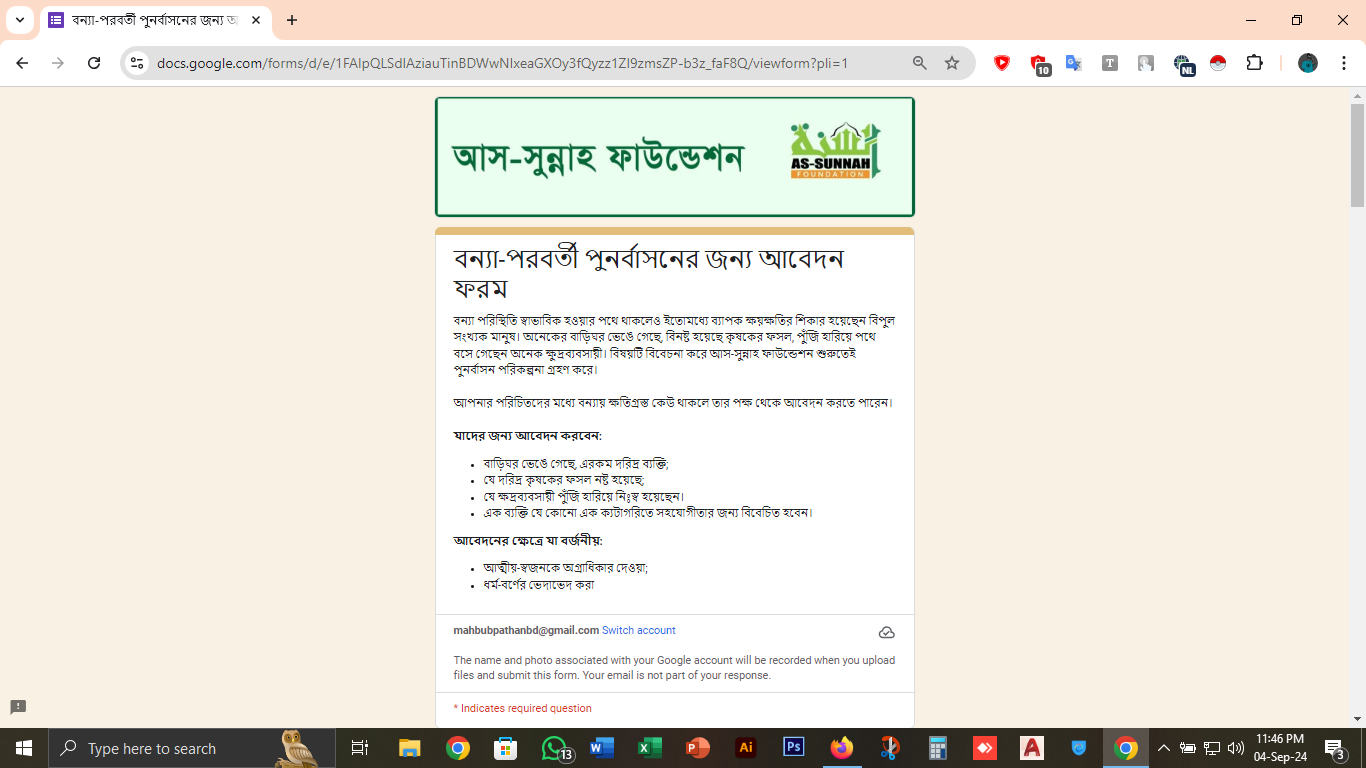Click the mahbubpathanbd@gmail.com account text
This screenshot has width=1366, height=768.
pyautogui.click(x=526, y=631)
